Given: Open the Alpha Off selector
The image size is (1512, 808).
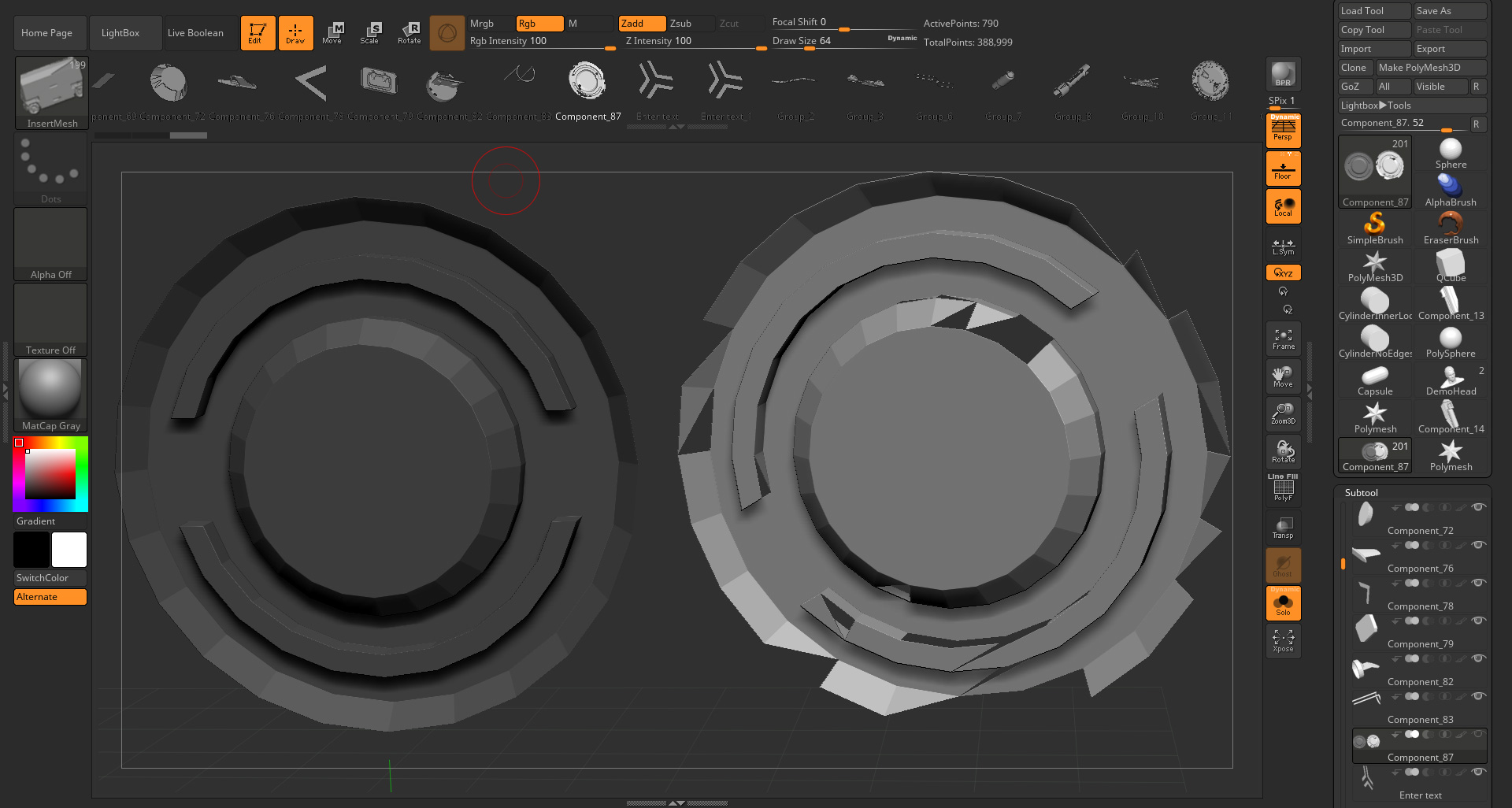Looking at the screenshot, I should coord(50,244).
